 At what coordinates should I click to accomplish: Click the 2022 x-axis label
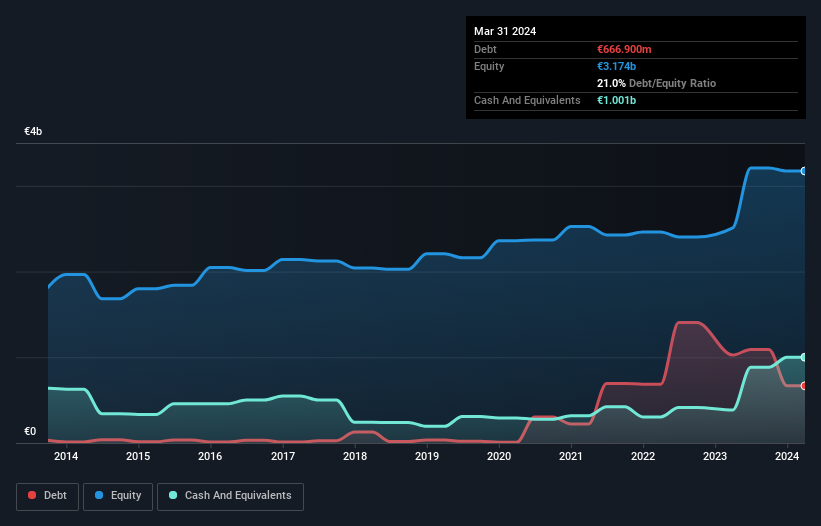click(643, 456)
